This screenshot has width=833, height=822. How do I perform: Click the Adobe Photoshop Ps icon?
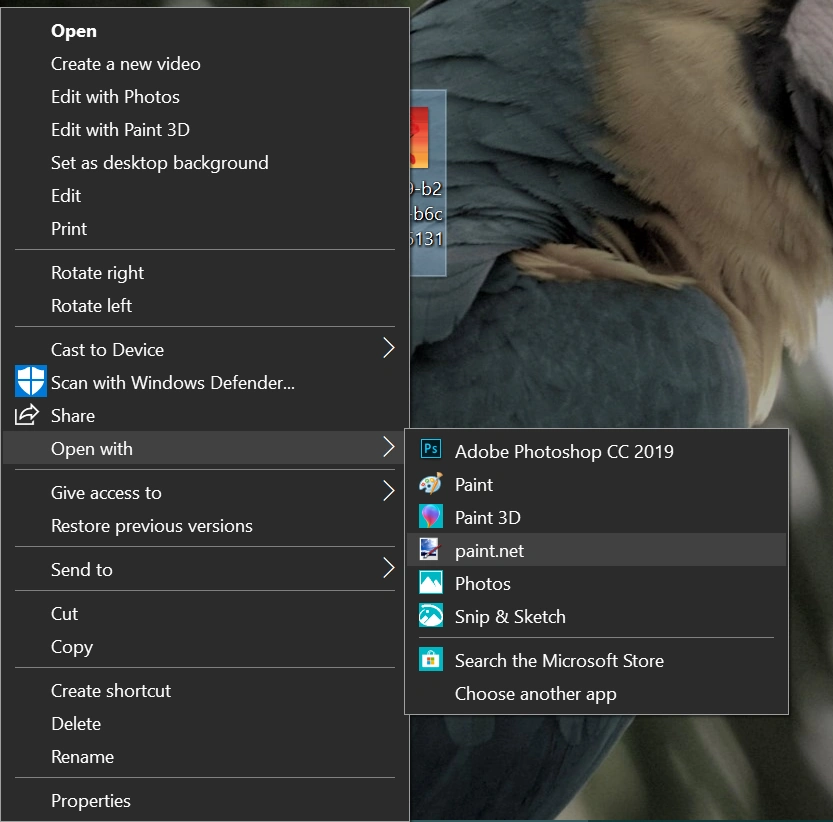click(431, 450)
